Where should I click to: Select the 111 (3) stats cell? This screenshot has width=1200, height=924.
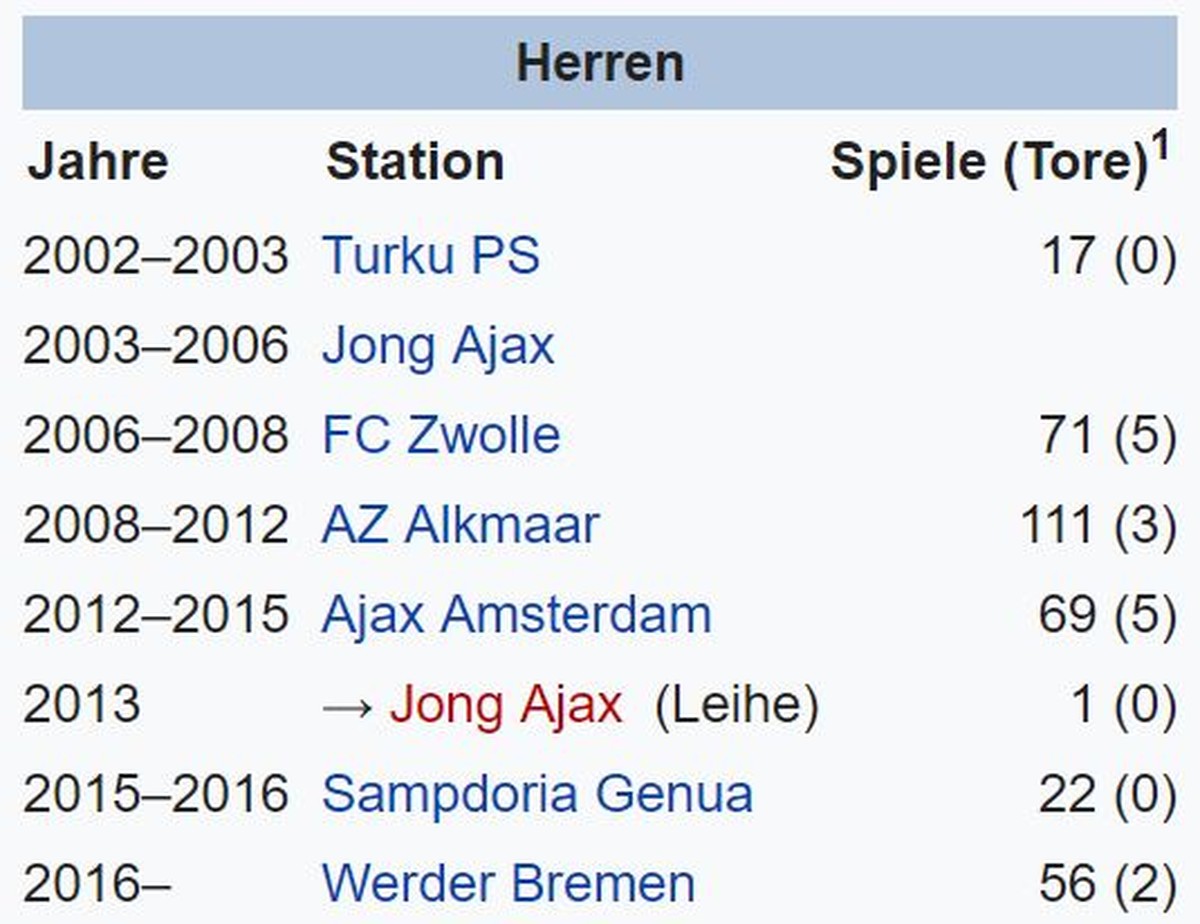coord(1098,526)
